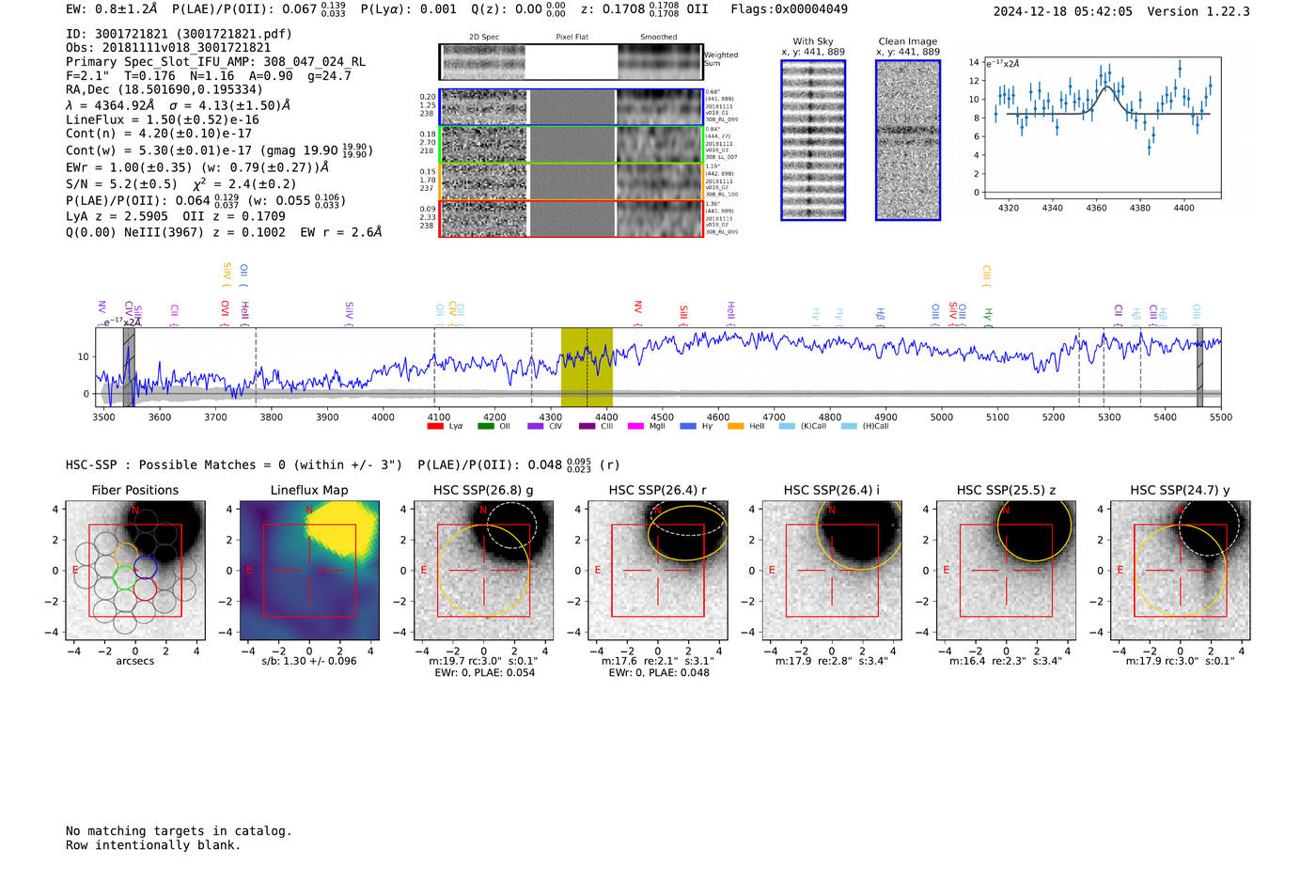Click the red-bordered 2D spectrum row
The height and width of the screenshot is (896, 1316).
pos(572,218)
